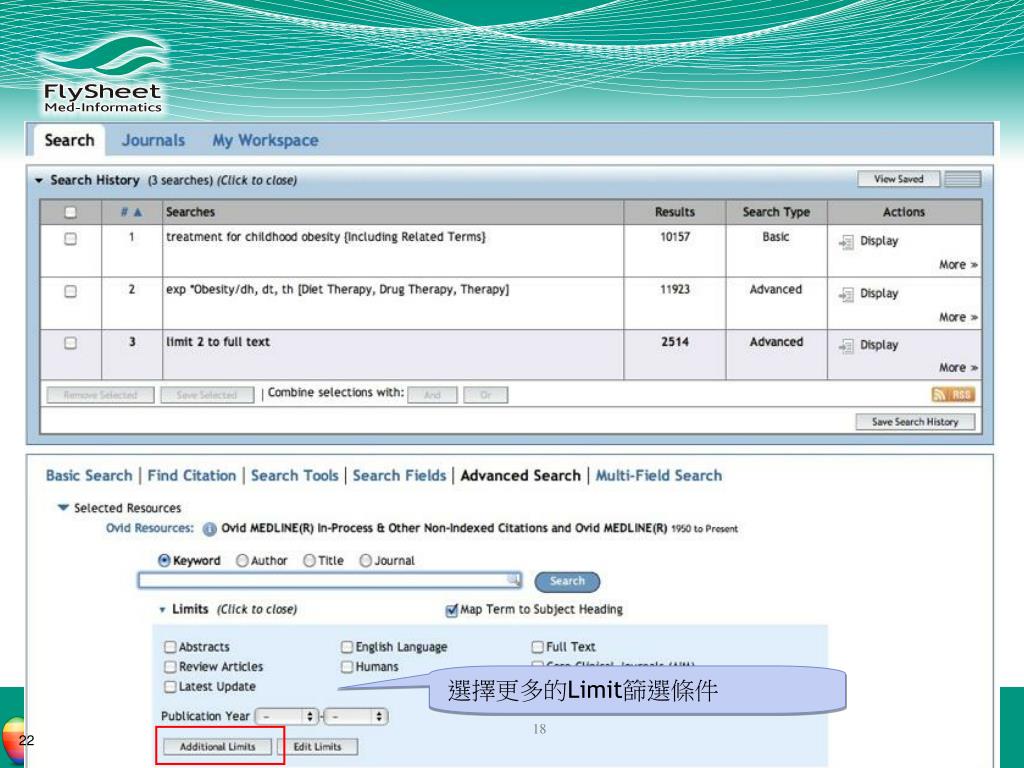Click the Additional Limits button
This screenshot has height=768, width=1024.
click(217, 746)
